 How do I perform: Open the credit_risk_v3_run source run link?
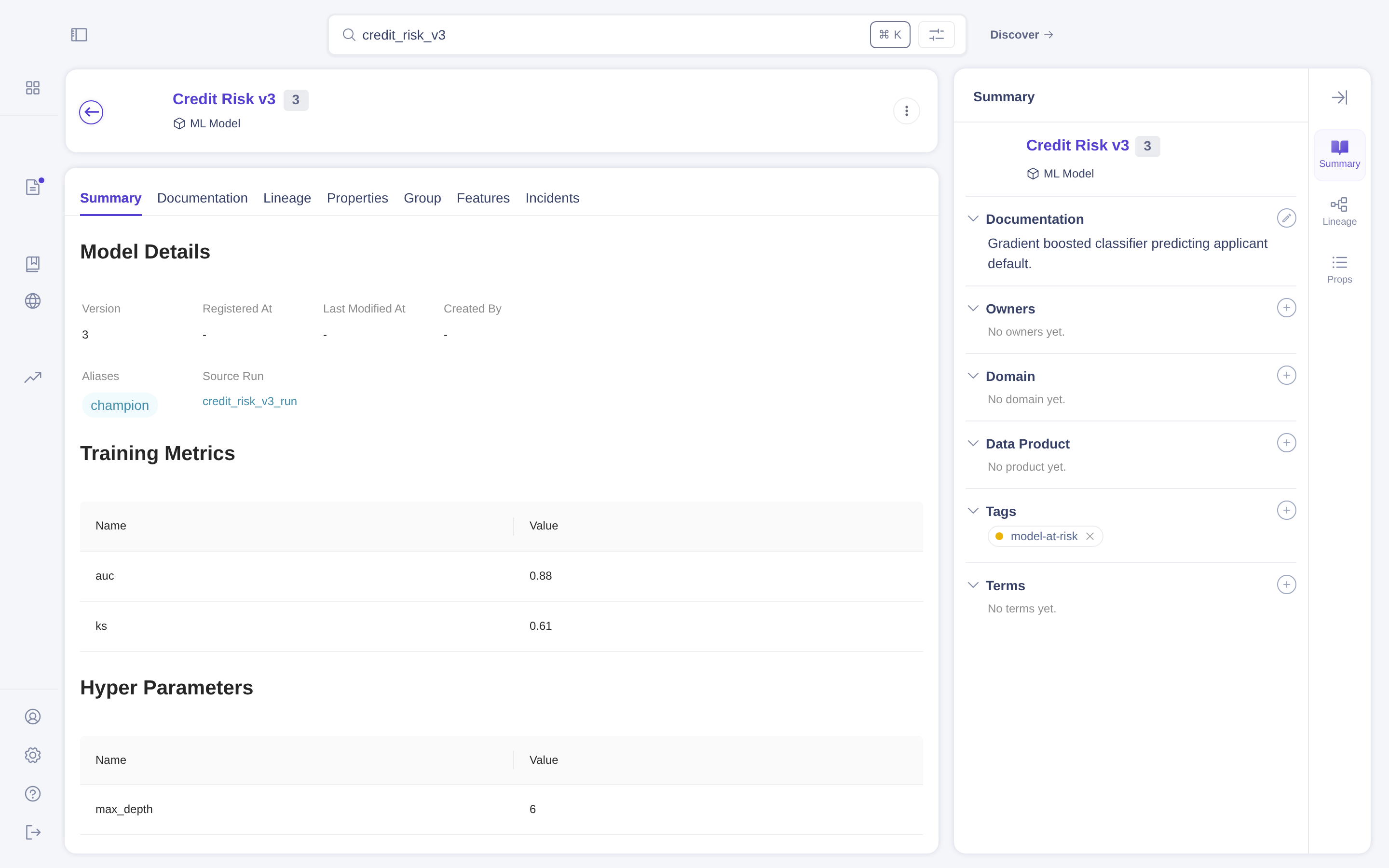(x=250, y=401)
